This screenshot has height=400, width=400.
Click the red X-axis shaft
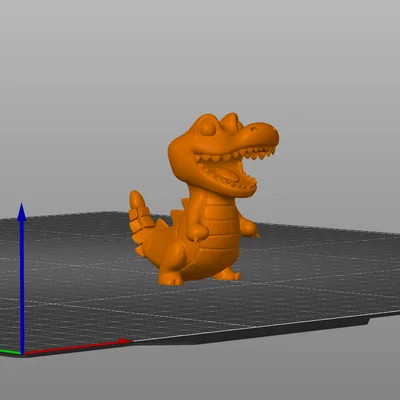point(72,347)
